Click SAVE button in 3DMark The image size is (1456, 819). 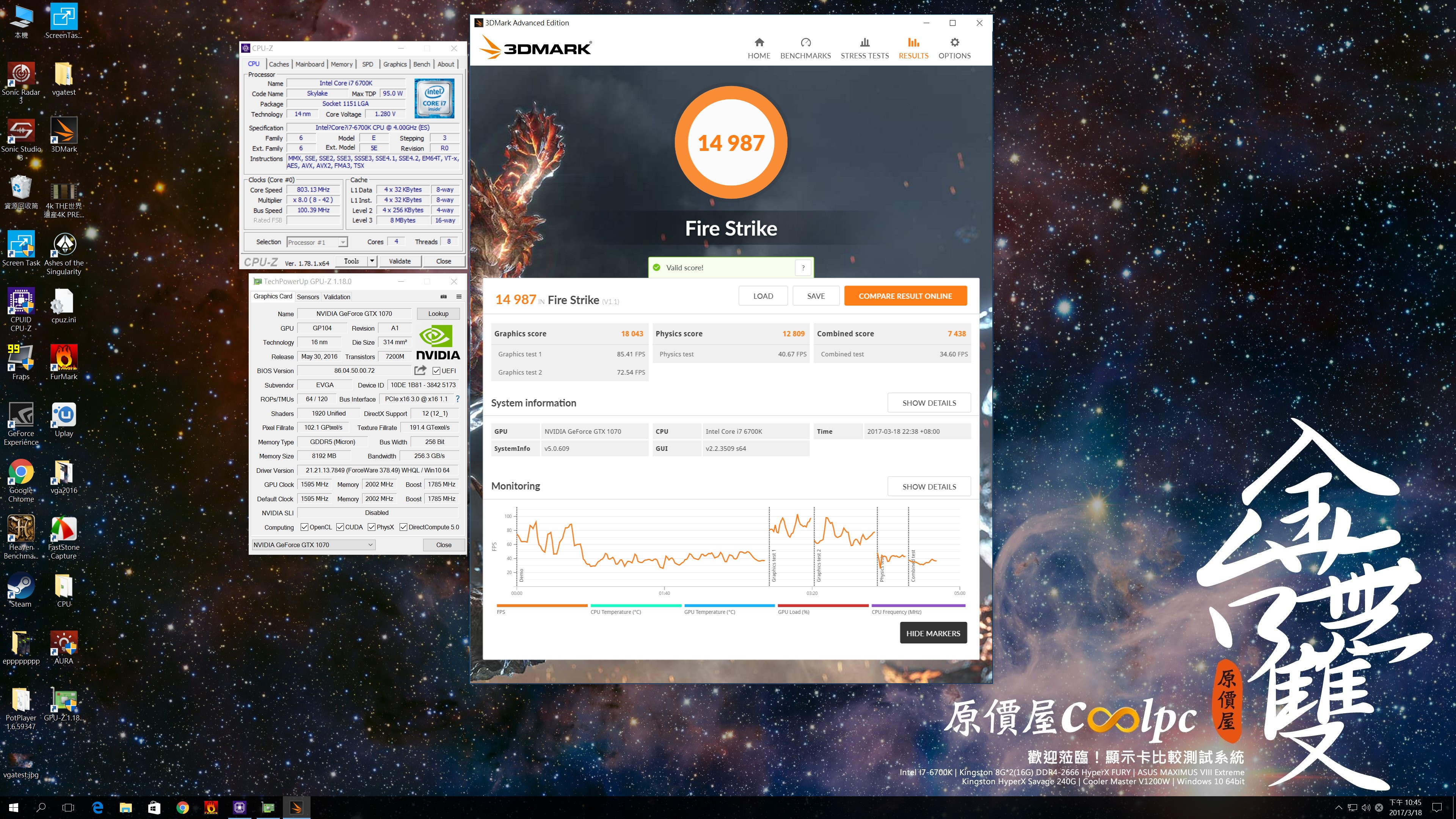[816, 296]
